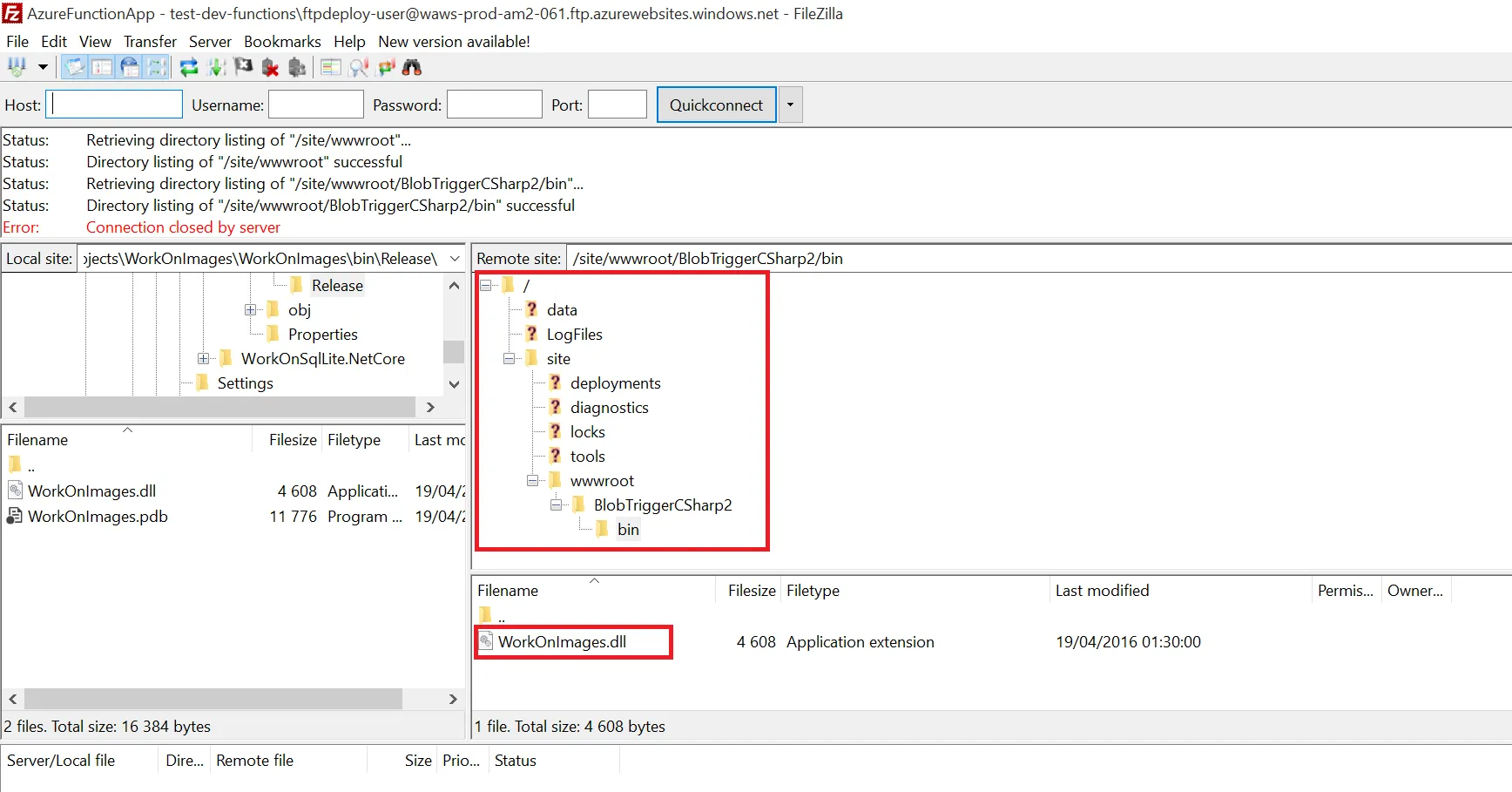This screenshot has width=1512, height=792.
Task: Collapse the remote root folder node
Action: click(x=486, y=286)
